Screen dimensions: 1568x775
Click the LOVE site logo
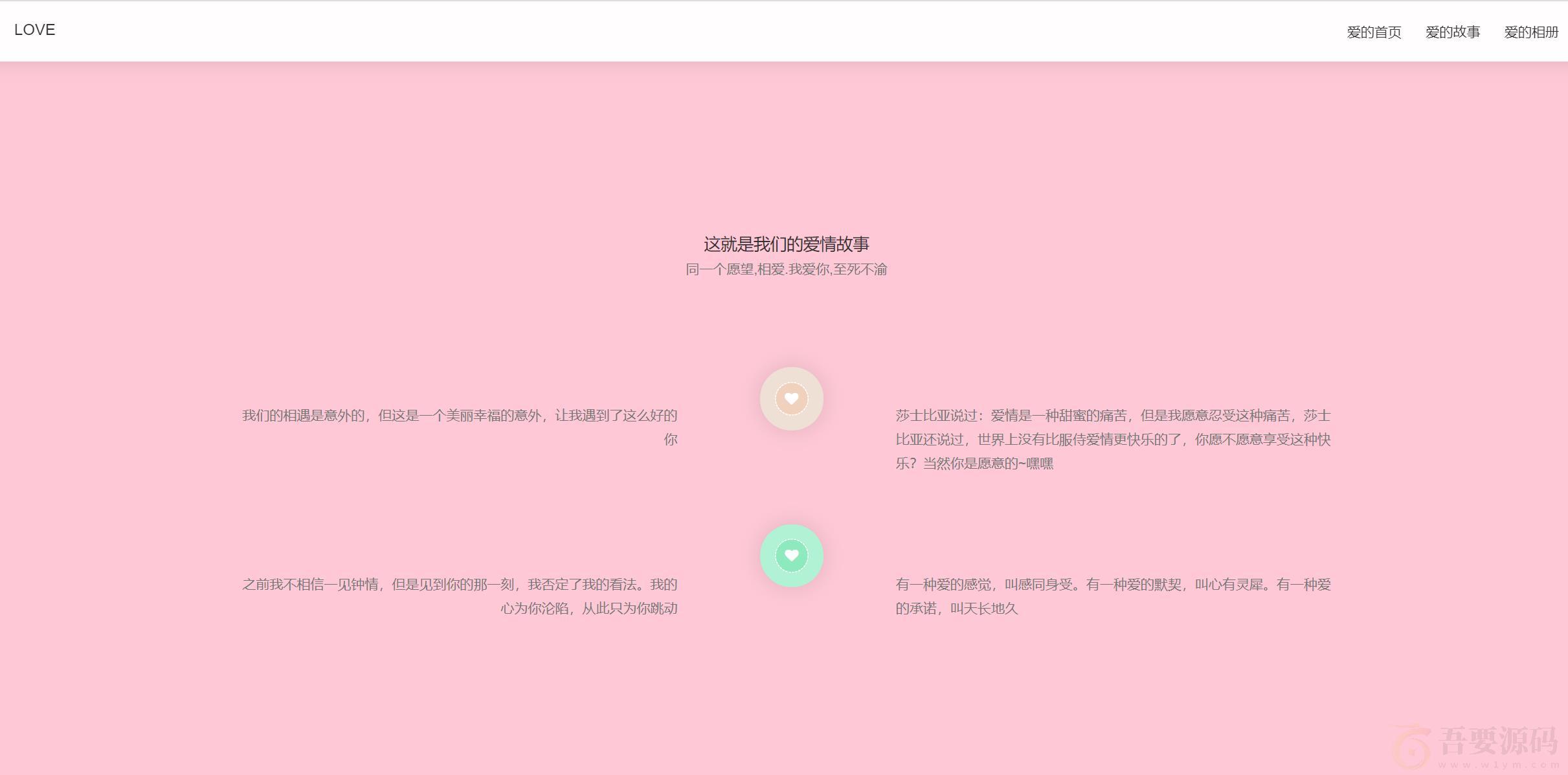[35, 30]
